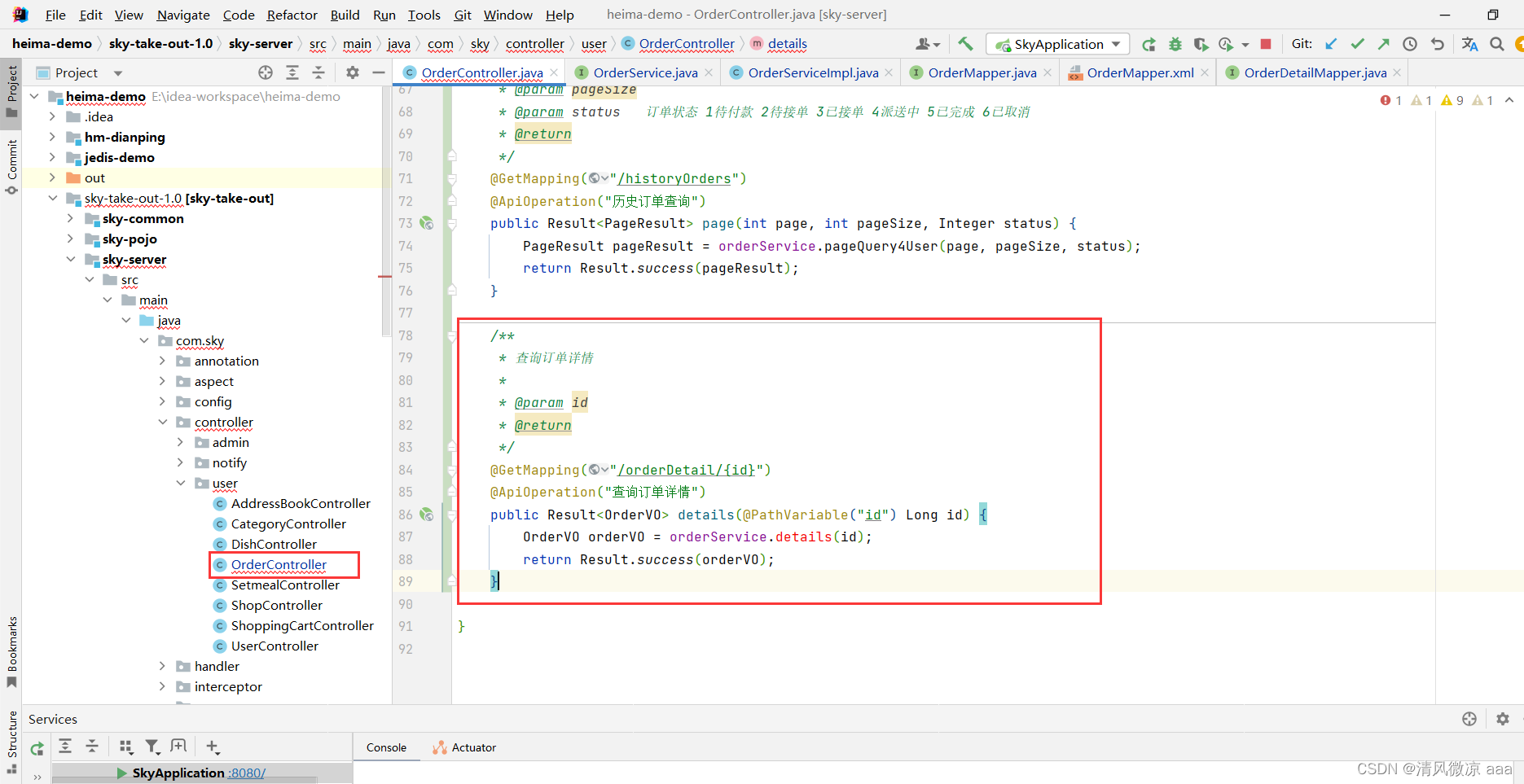
Task: Click the gutter endpoint icon on line 86
Action: tap(426, 515)
